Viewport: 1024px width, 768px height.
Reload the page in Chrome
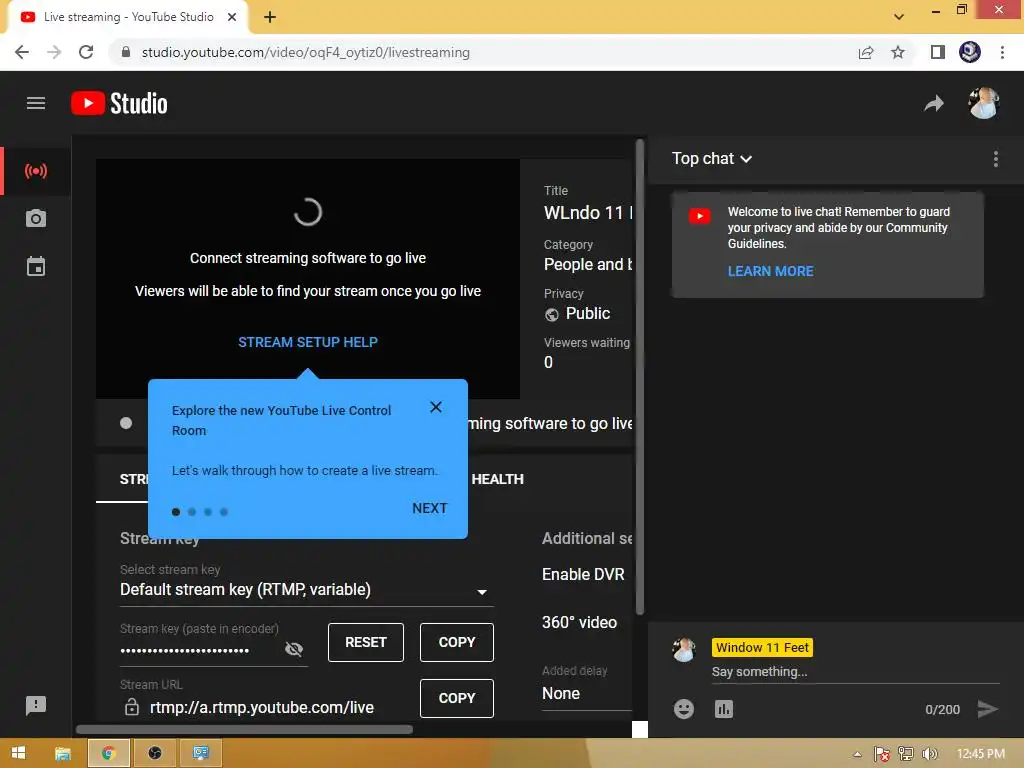tap(86, 52)
